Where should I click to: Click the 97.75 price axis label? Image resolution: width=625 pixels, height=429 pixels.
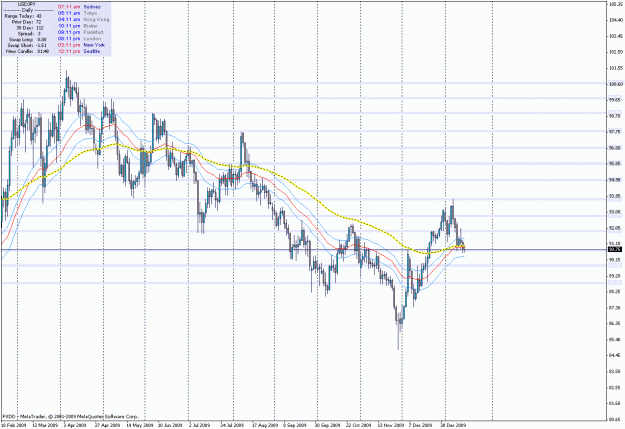pyautogui.click(x=615, y=132)
